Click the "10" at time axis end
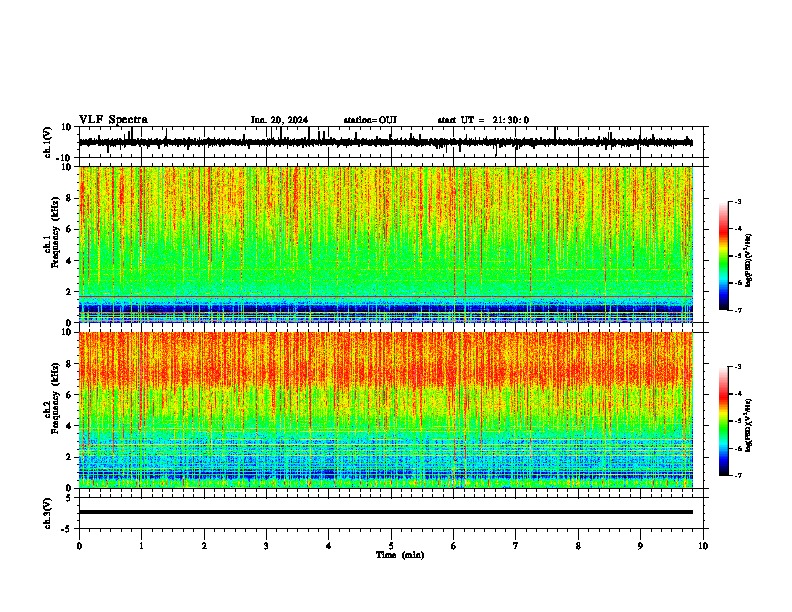Viewport: 792px width, 612px height. (x=703, y=546)
